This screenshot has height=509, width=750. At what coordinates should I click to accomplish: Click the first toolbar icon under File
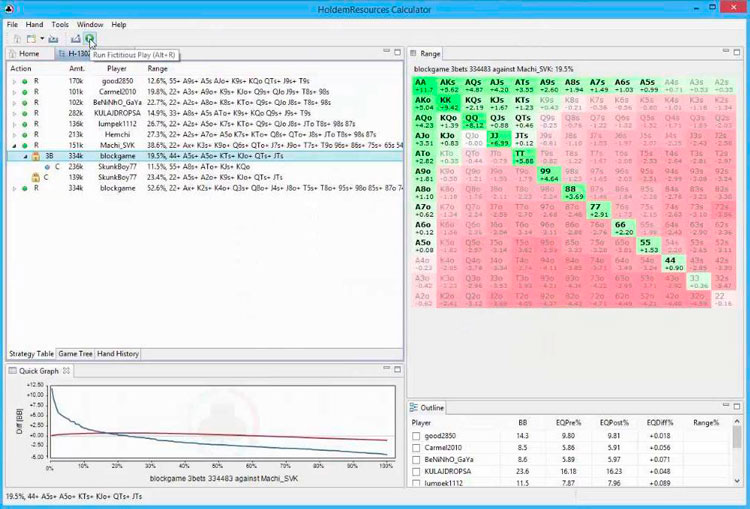17,38
